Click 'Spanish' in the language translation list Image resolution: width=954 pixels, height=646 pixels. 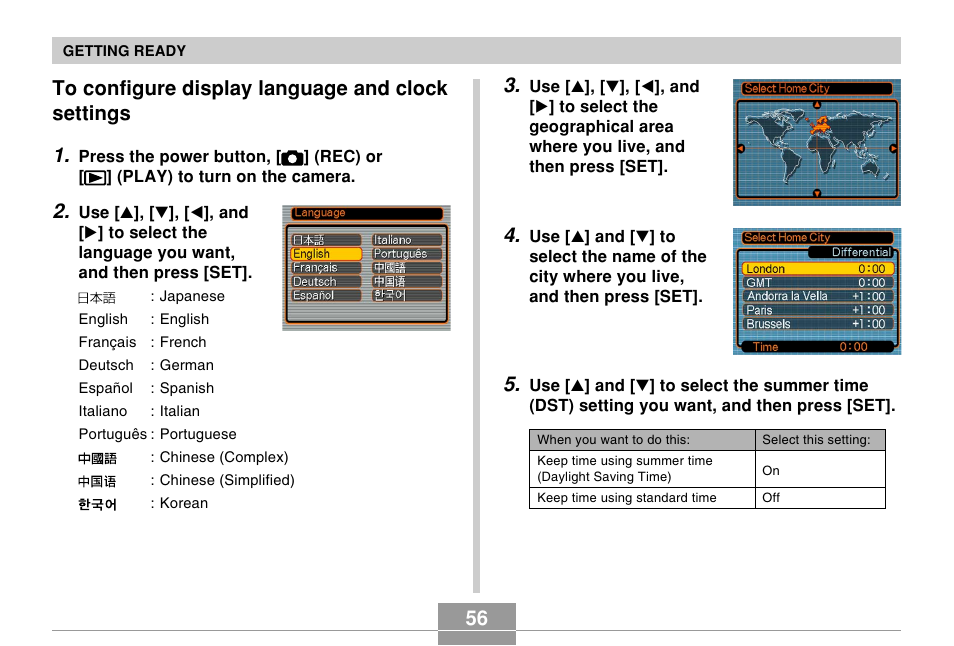click(186, 388)
